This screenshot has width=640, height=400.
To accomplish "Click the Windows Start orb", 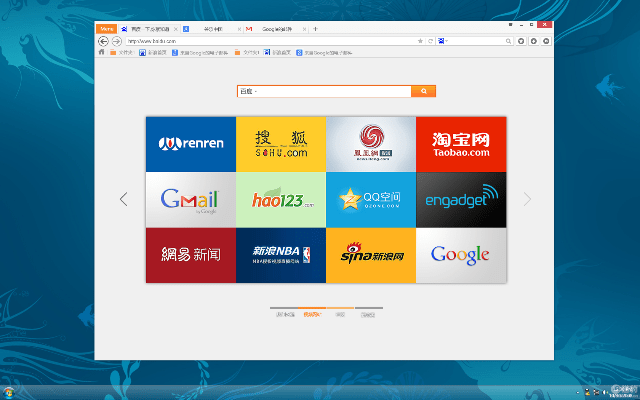I will [x=9, y=393].
